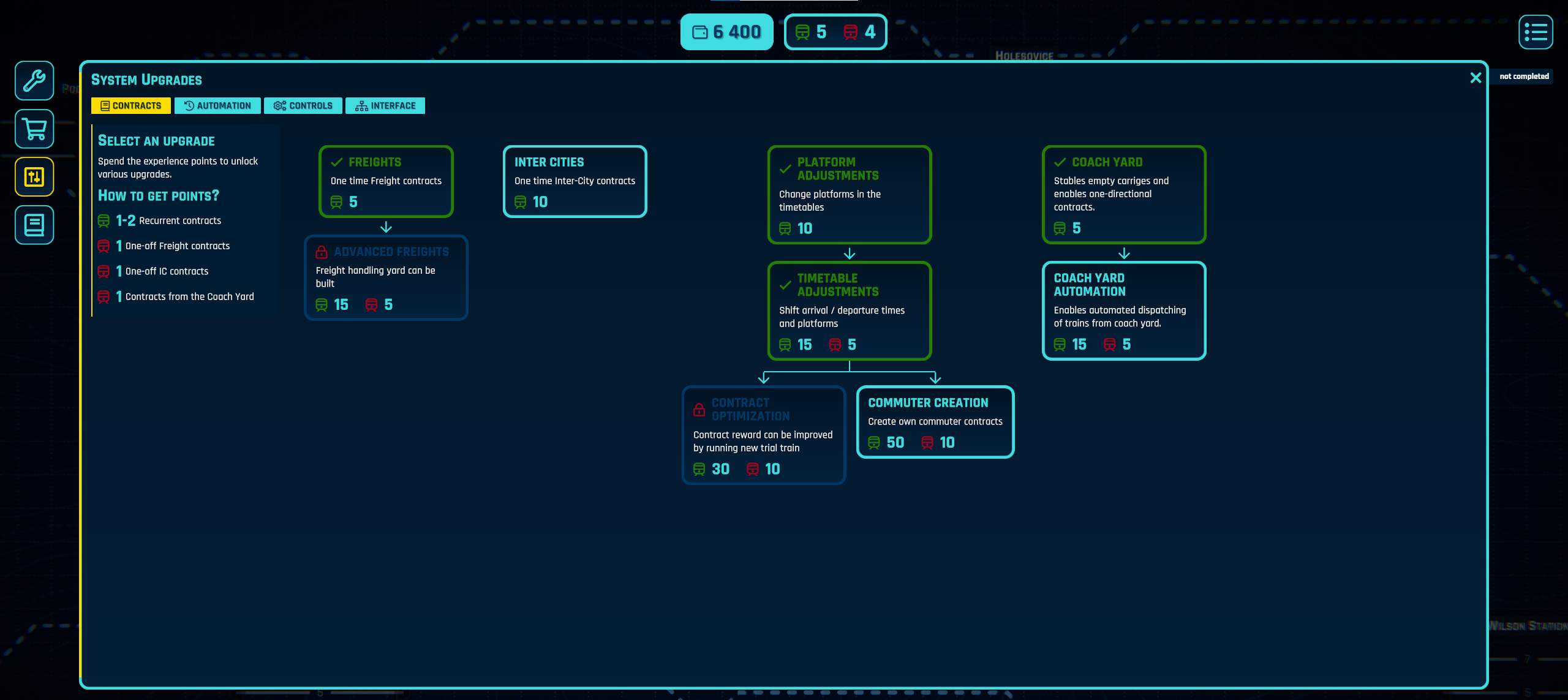Open the book log icon in sidebar
Screen dimensions: 1568x700
(x=34, y=225)
